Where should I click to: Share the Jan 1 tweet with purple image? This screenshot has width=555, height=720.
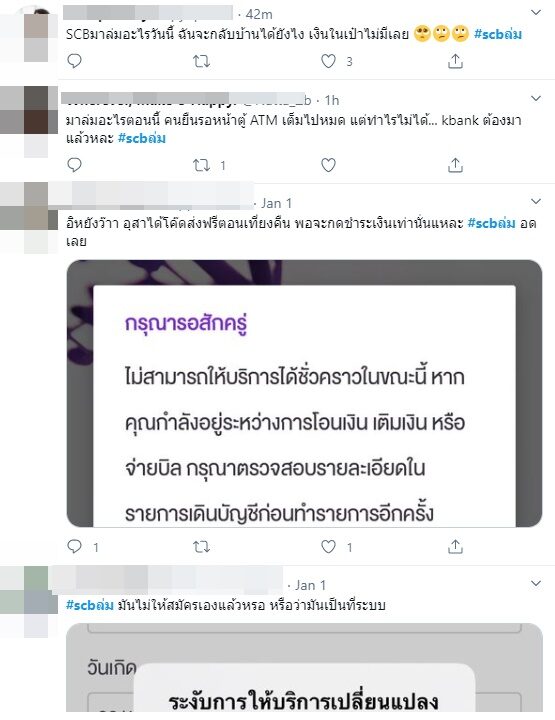[455, 546]
